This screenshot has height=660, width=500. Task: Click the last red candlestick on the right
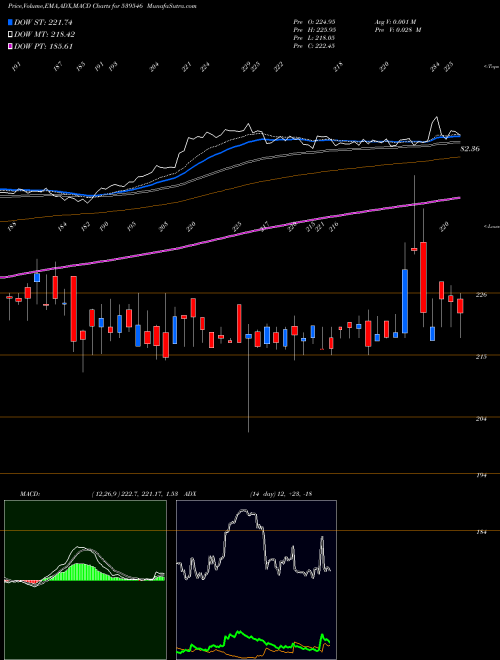point(460,306)
